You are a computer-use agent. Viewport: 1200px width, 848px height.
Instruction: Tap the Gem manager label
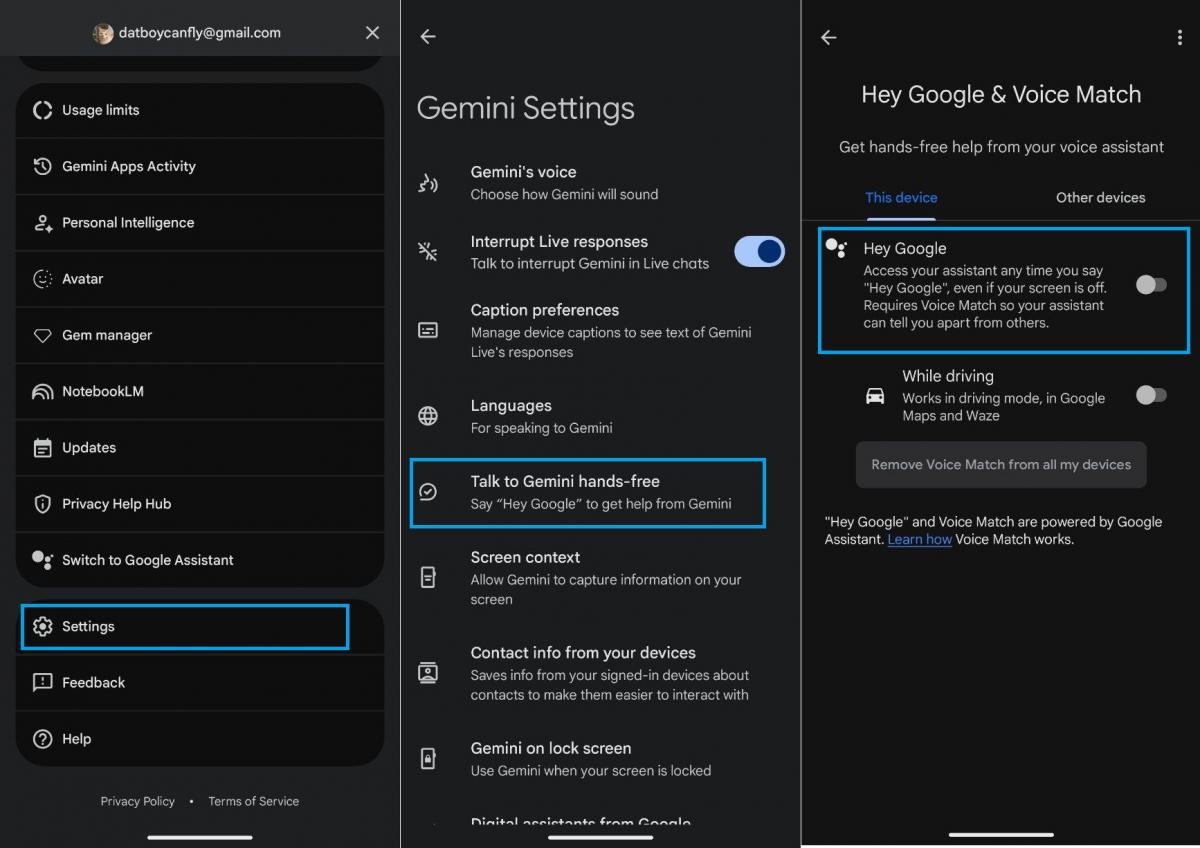[x=107, y=335]
